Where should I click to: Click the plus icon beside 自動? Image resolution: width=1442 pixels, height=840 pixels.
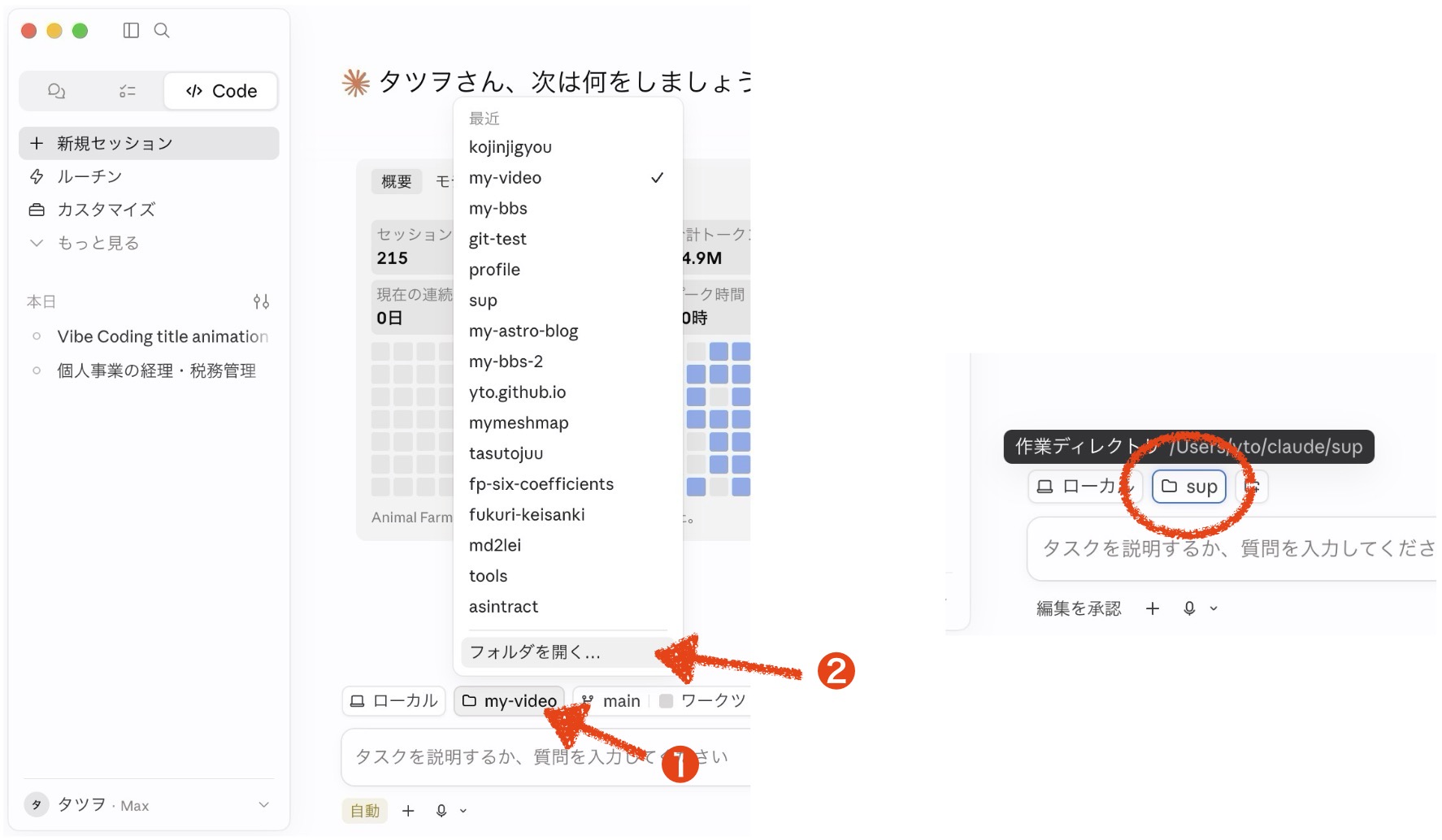[408, 811]
